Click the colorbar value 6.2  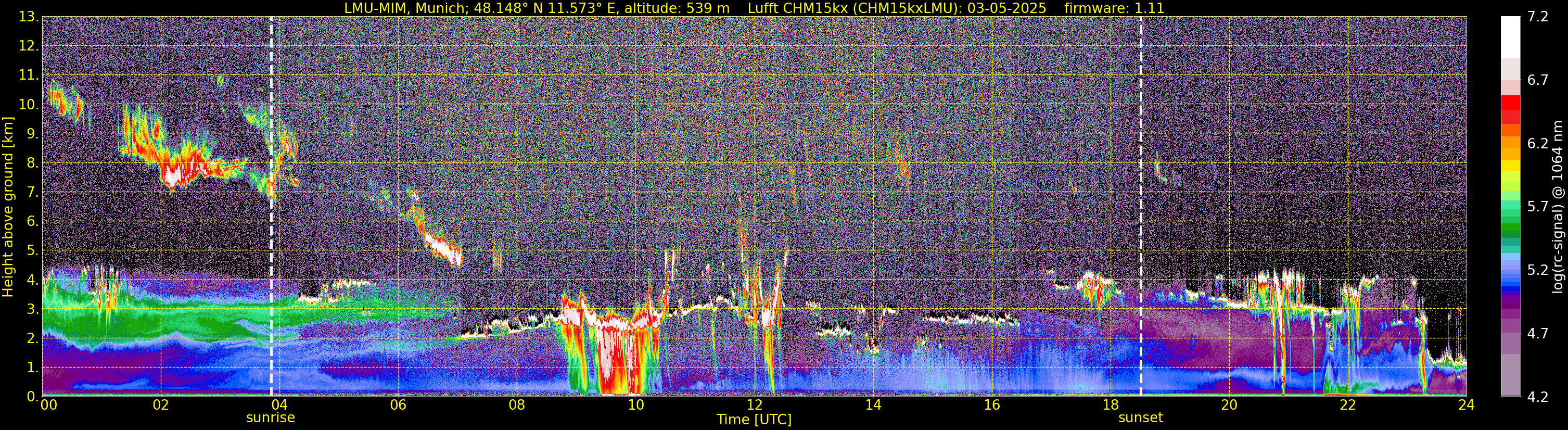click(1538, 144)
